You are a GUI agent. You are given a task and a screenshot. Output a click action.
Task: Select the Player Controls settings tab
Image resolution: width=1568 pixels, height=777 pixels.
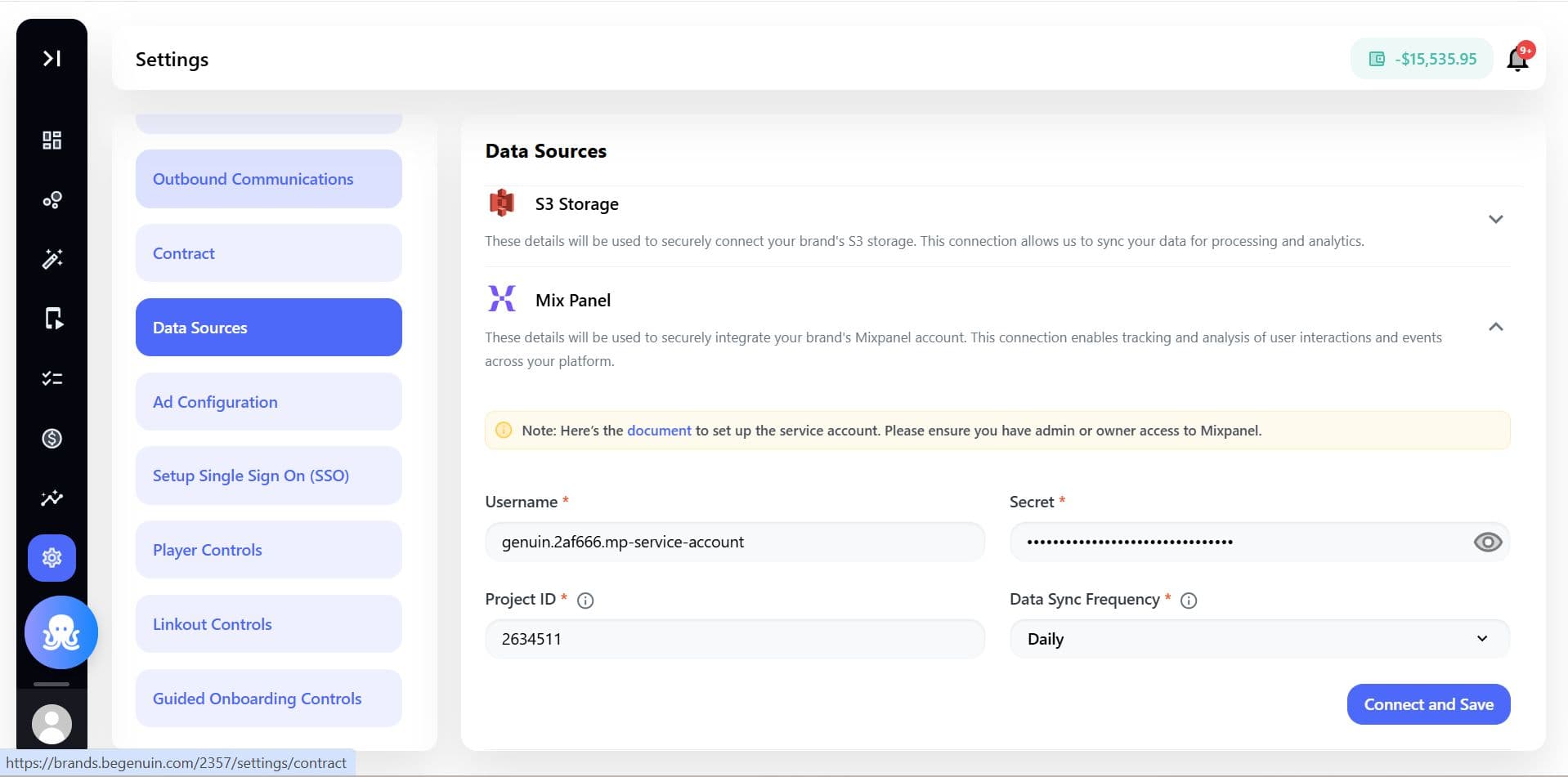click(x=269, y=550)
